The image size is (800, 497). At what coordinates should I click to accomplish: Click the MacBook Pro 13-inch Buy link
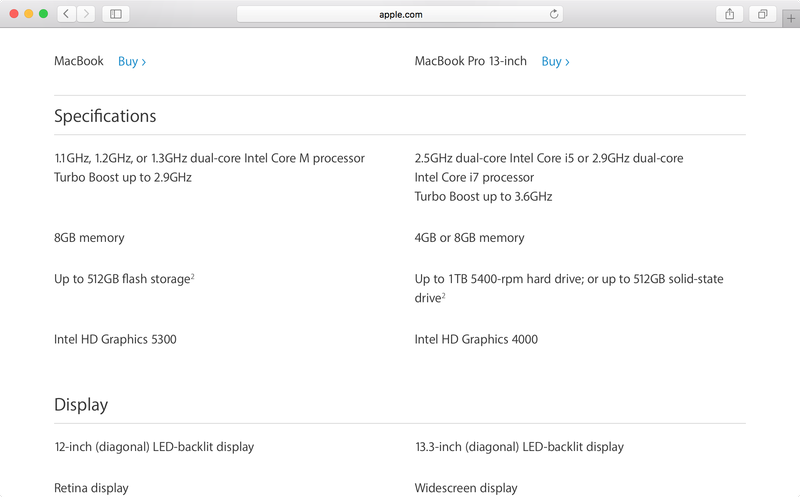555,62
